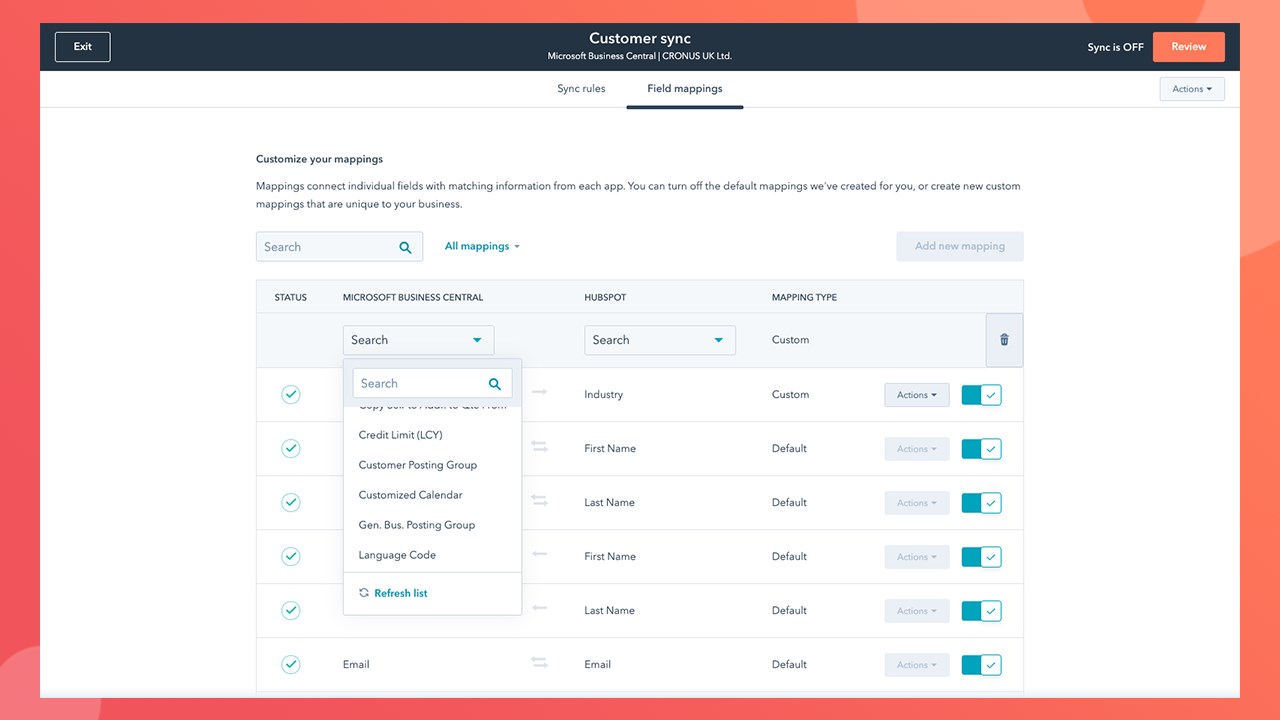1280x720 pixels.
Task: Click the MICROSOFT BUSINESS CENTRAL column header
Action: tap(413, 297)
